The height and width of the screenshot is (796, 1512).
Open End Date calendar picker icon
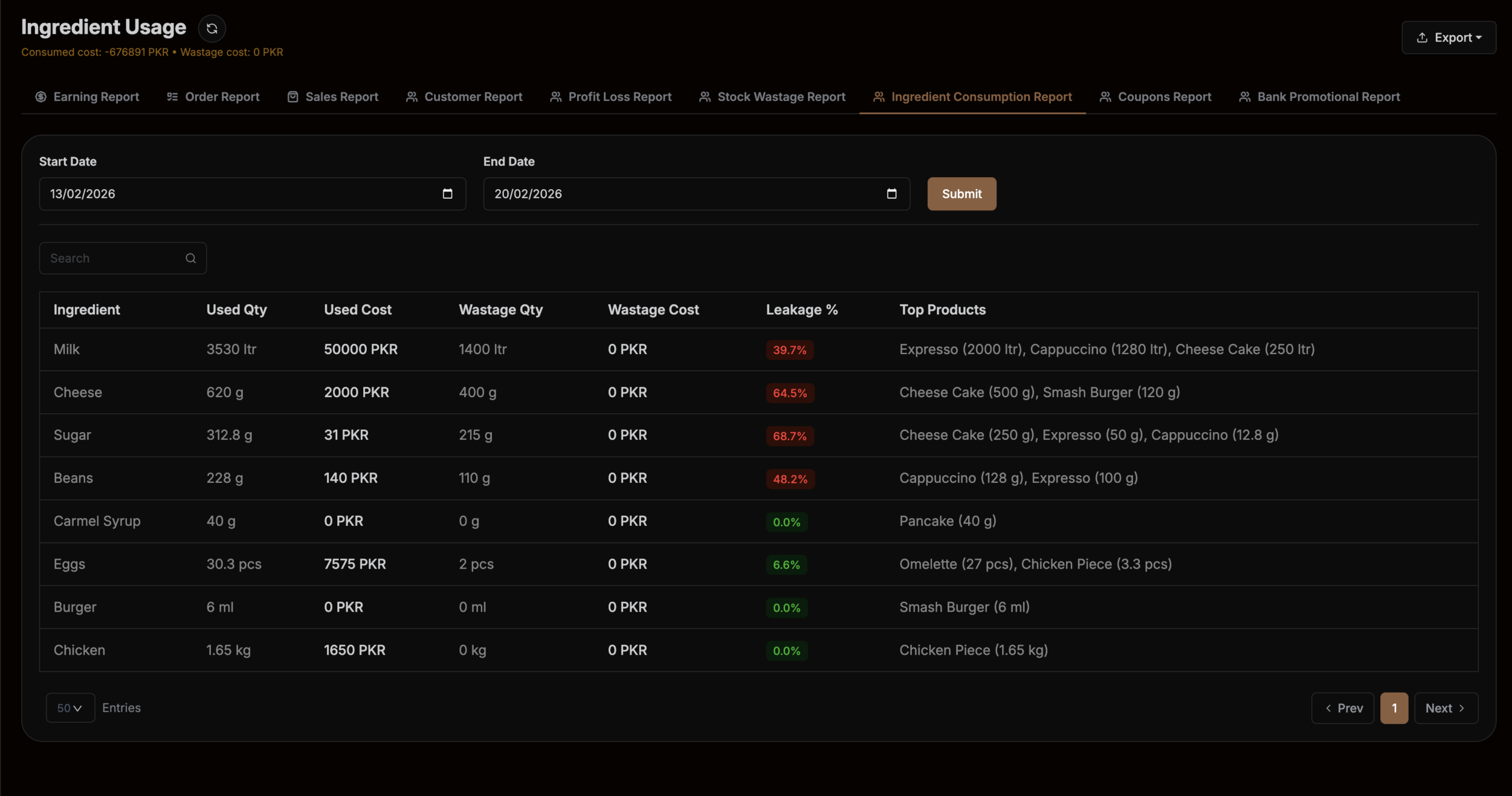891,194
